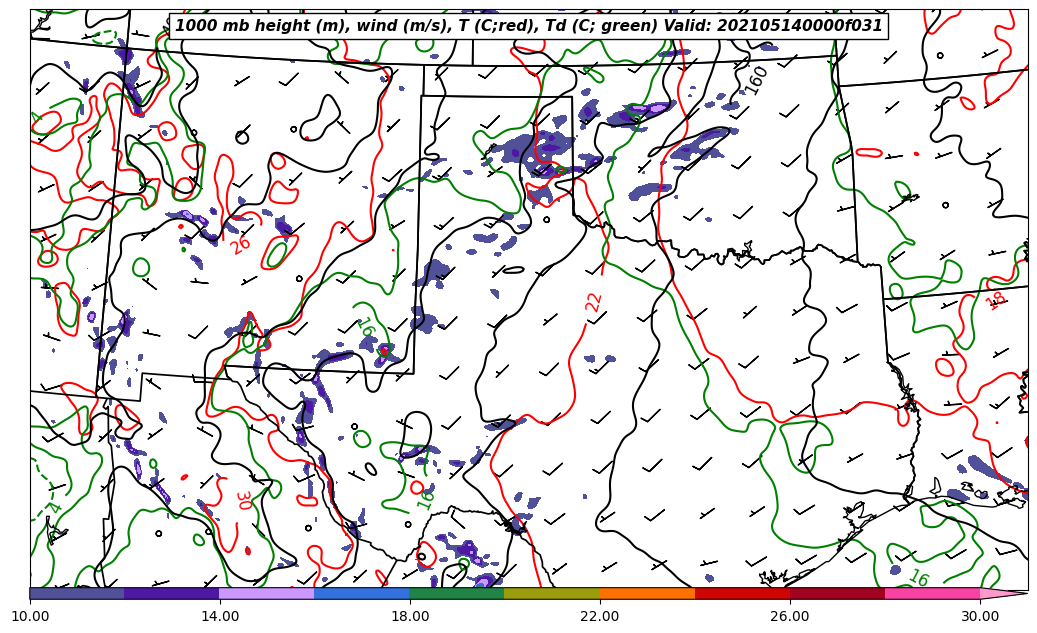Select the slate-blue 10–12 colorbar segment
Viewport: 1037px width, 633px height.
point(77,593)
